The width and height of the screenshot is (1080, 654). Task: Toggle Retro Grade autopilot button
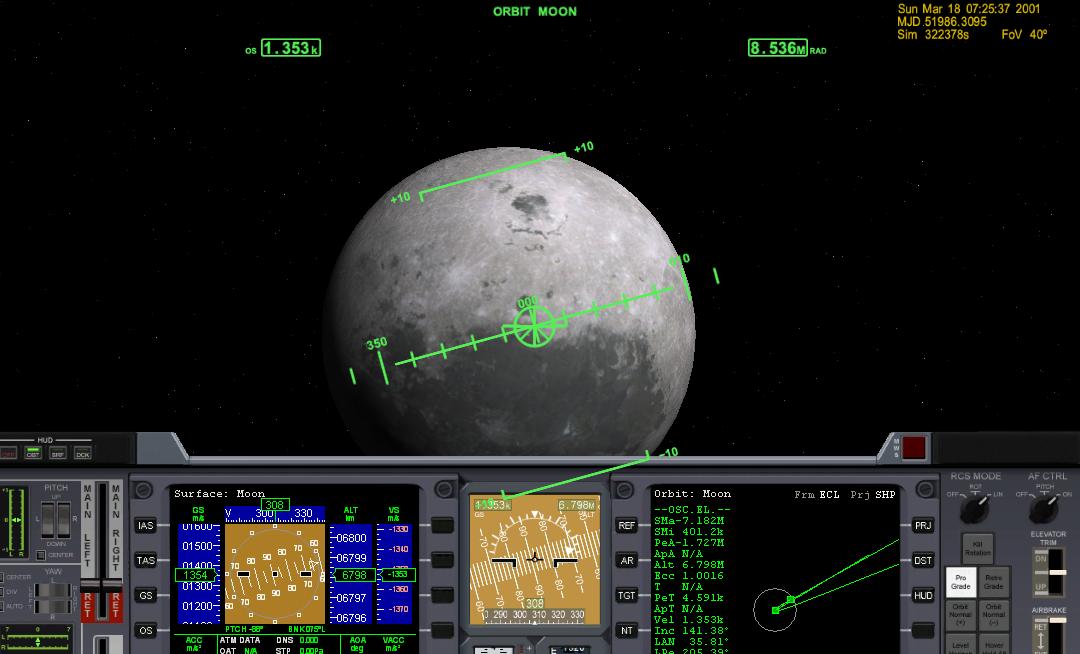(x=993, y=582)
